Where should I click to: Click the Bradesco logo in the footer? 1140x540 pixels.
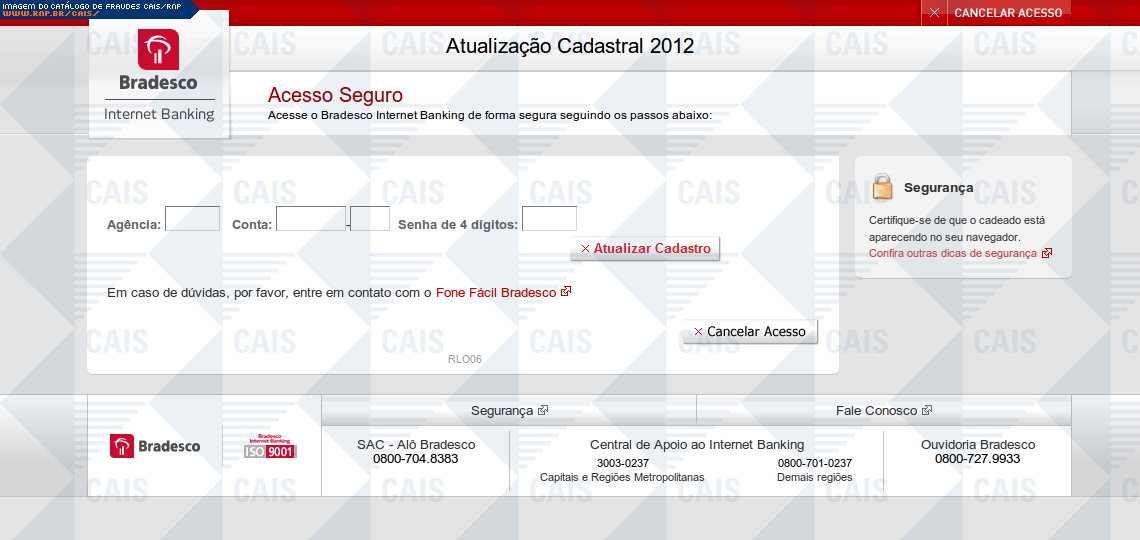click(x=155, y=446)
